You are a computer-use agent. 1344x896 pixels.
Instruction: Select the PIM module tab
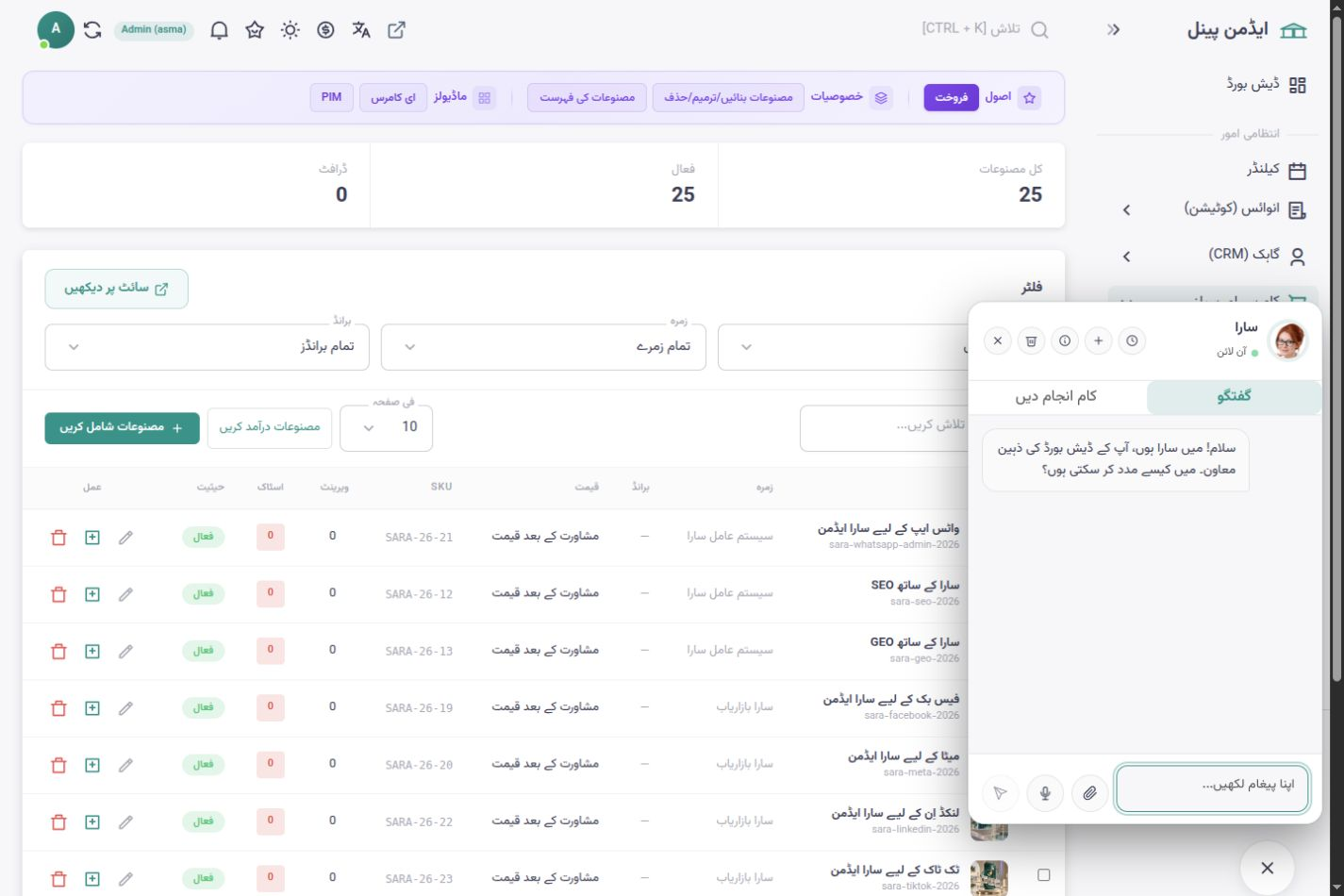pyautogui.click(x=332, y=97)
